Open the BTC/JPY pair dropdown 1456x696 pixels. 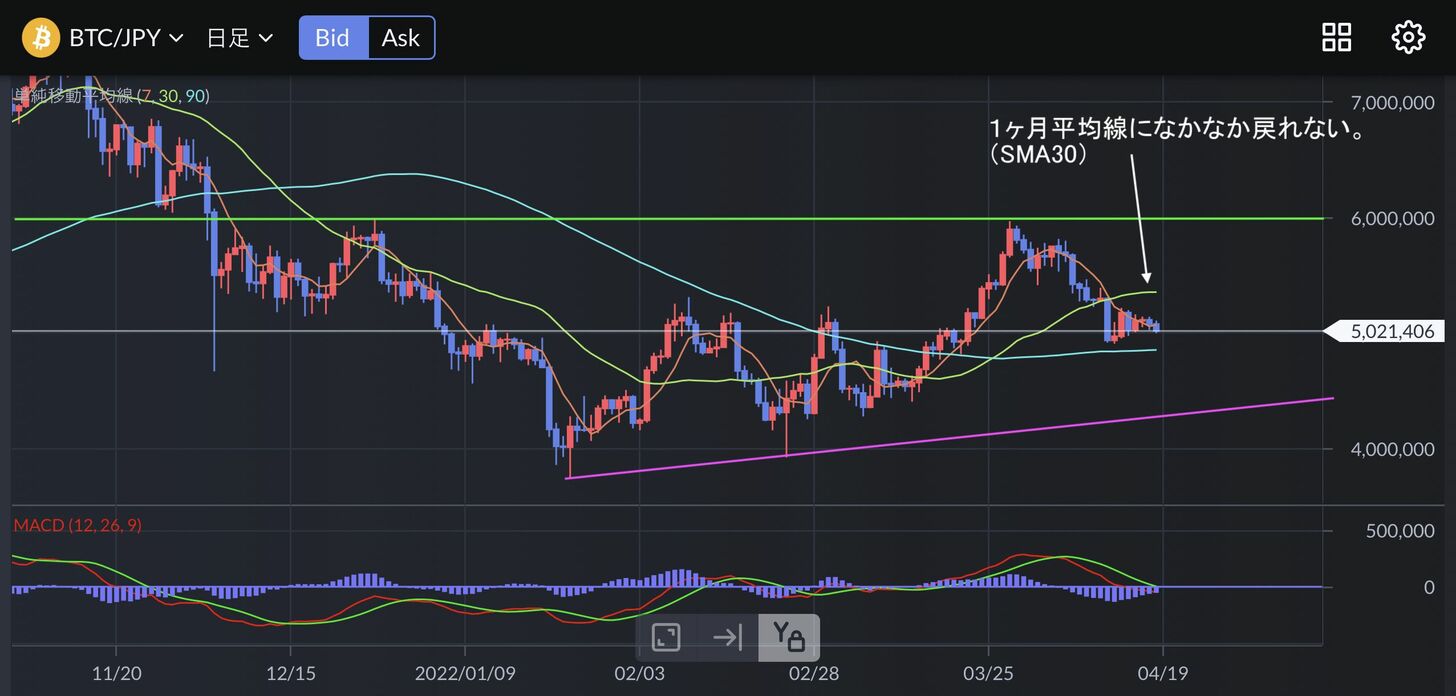(x=126, y=38)
